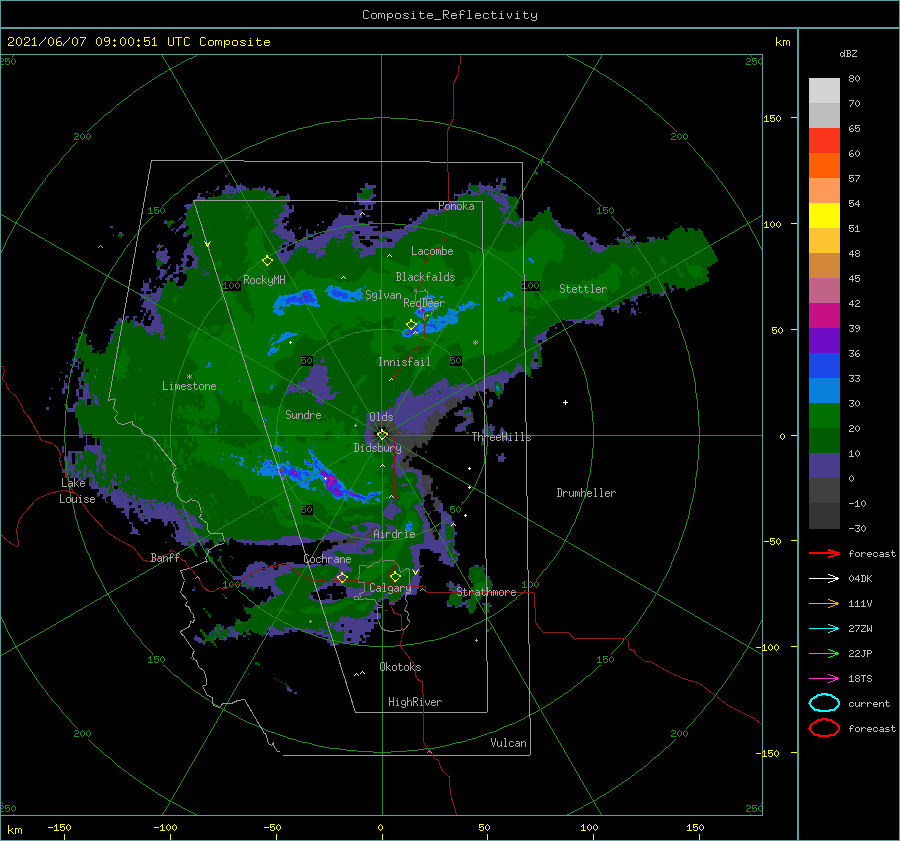Click the Banff label
This screenshot has height=841, width=900.
coord(165,557)
